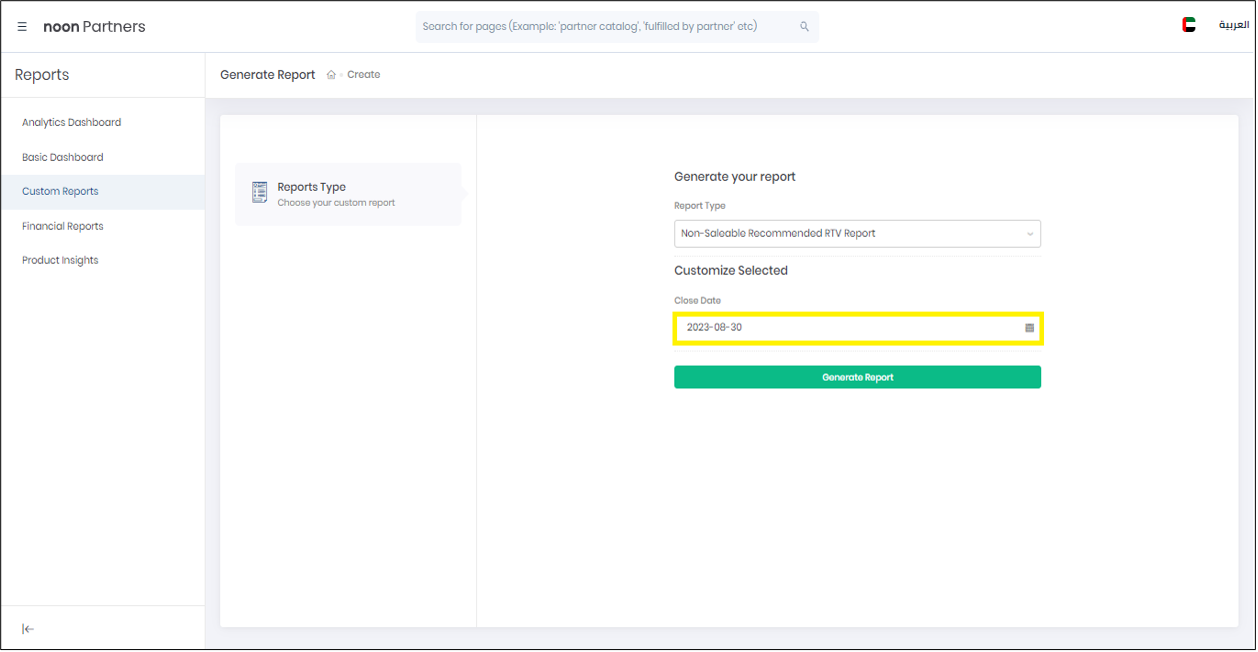
Task: Open Product Insights page
Action: pyautogui.click(x=60, y=261)
